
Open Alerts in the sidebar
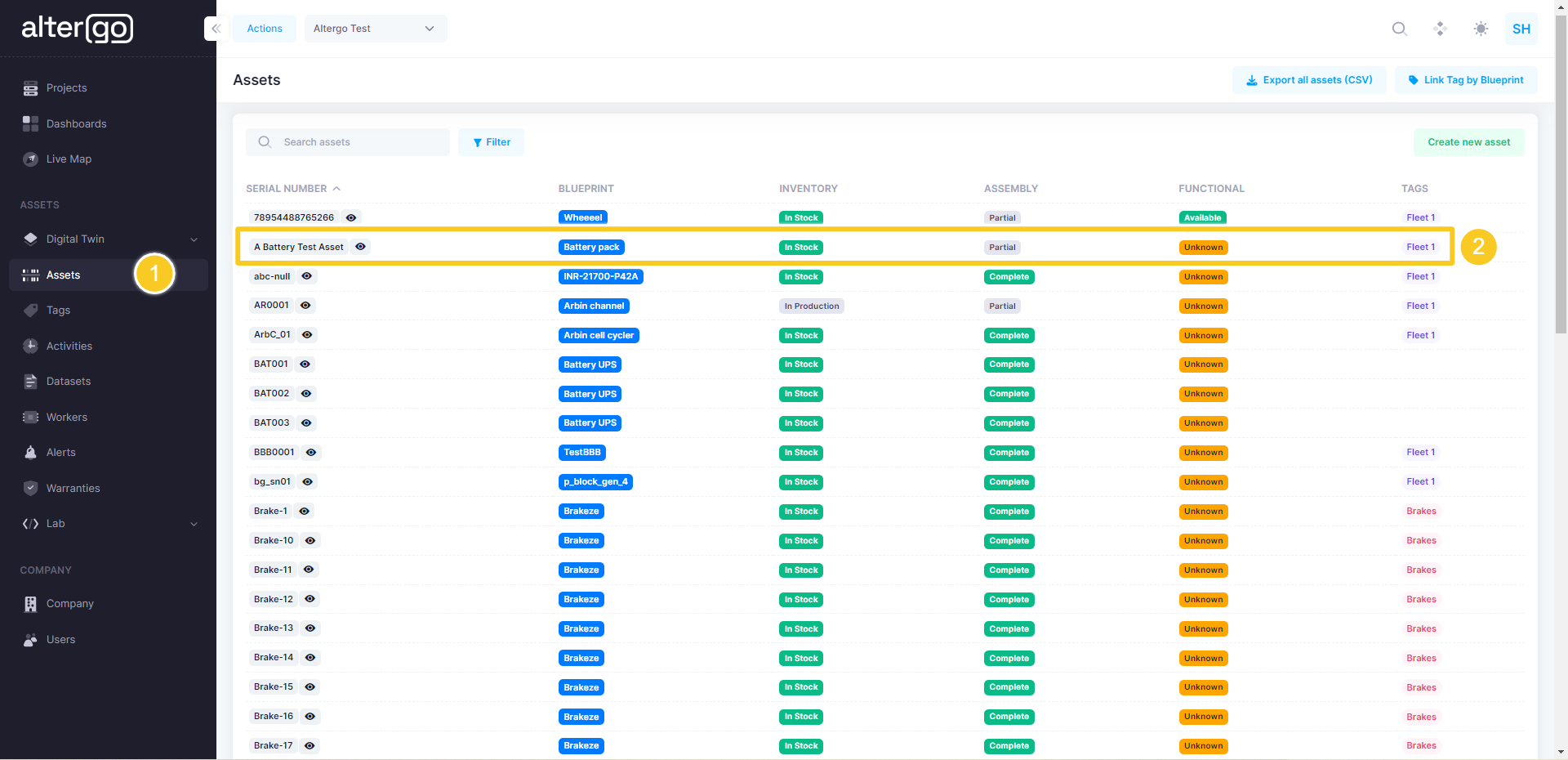60,453
